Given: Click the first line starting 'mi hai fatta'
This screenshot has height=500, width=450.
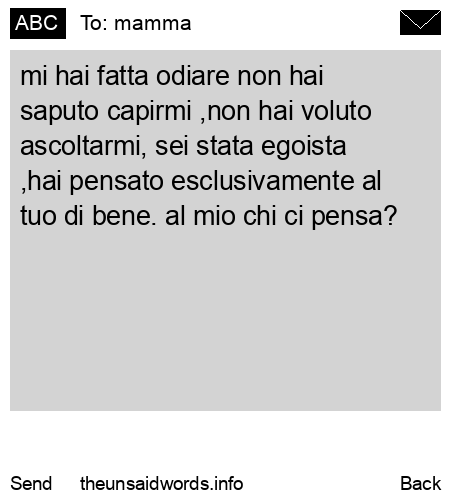Looking at the screenshot, I should (172, 76).
